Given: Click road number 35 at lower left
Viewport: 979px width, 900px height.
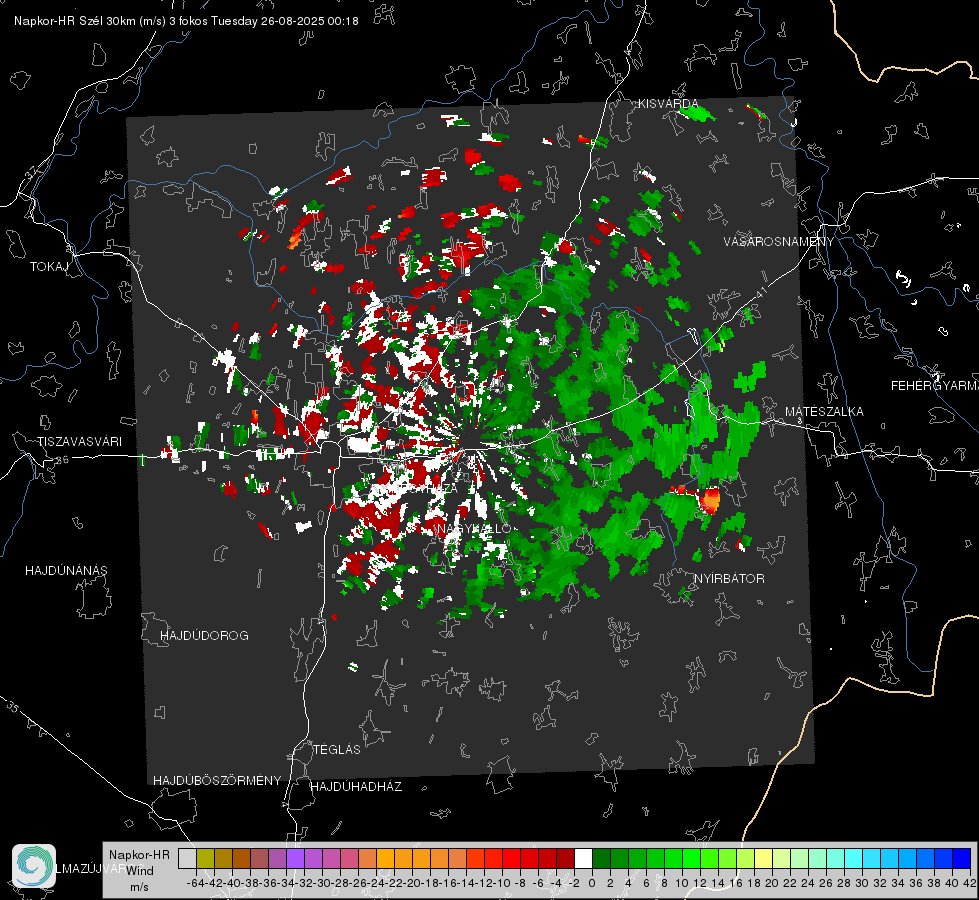Looking at the screenshot, I should click(13, 707).
